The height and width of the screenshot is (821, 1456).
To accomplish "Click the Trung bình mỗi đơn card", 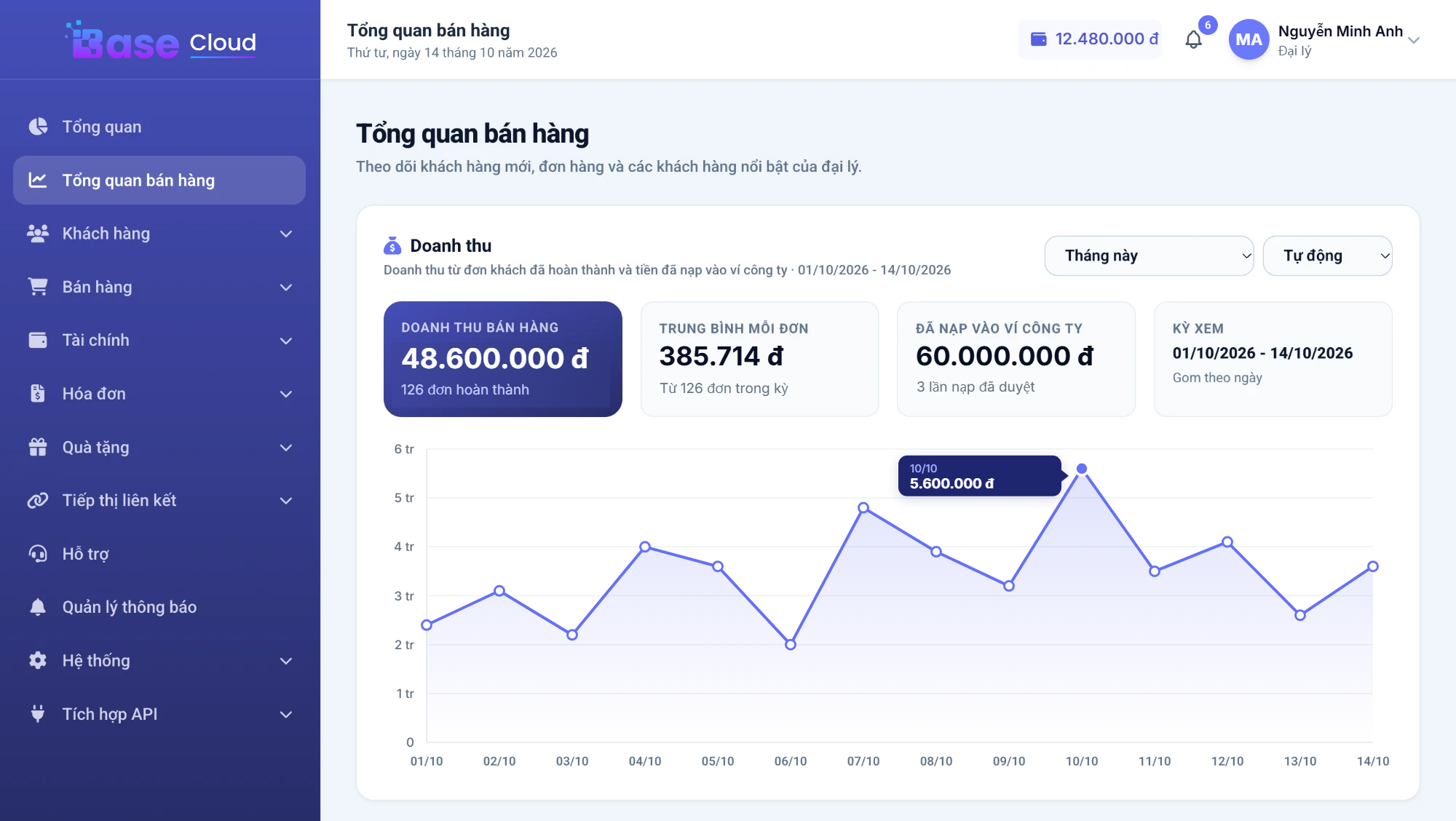I will (x=759, y=359).
